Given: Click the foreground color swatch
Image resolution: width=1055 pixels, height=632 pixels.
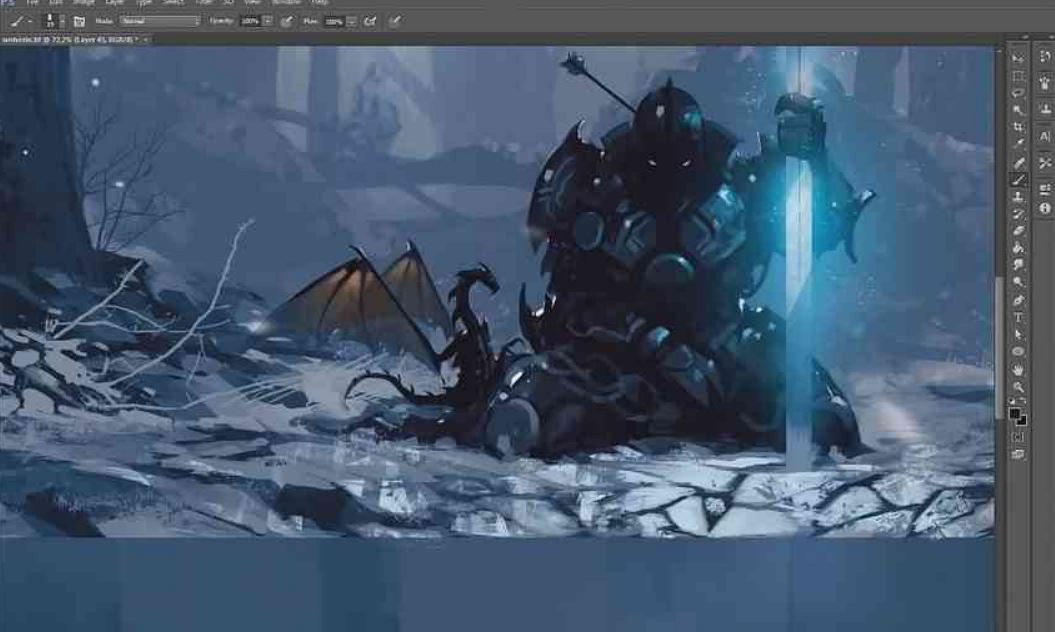Looking at the screenshot, I should [1016, 413].
